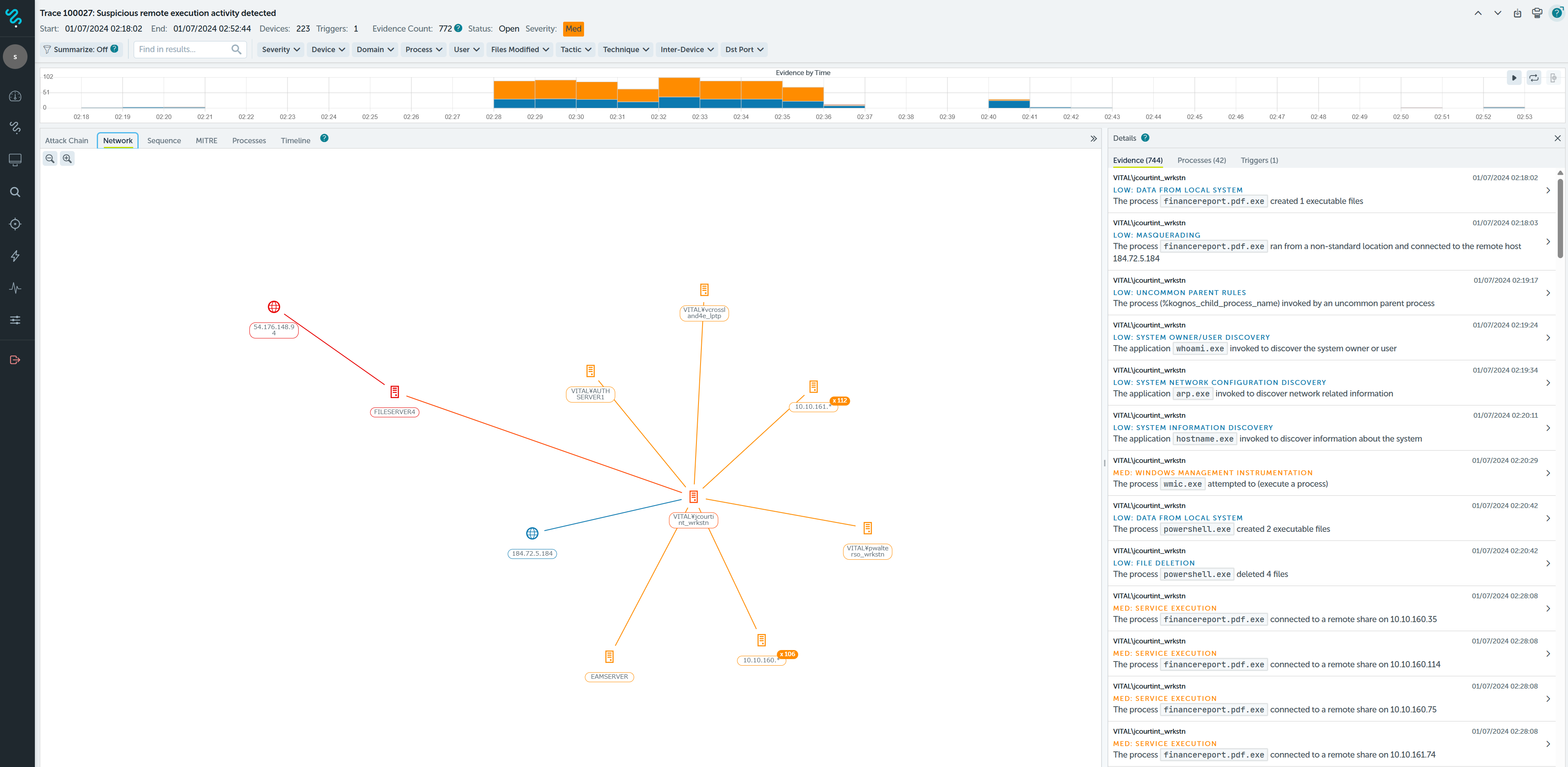Select the FILESERVER4 node in graph

[395, 392]
